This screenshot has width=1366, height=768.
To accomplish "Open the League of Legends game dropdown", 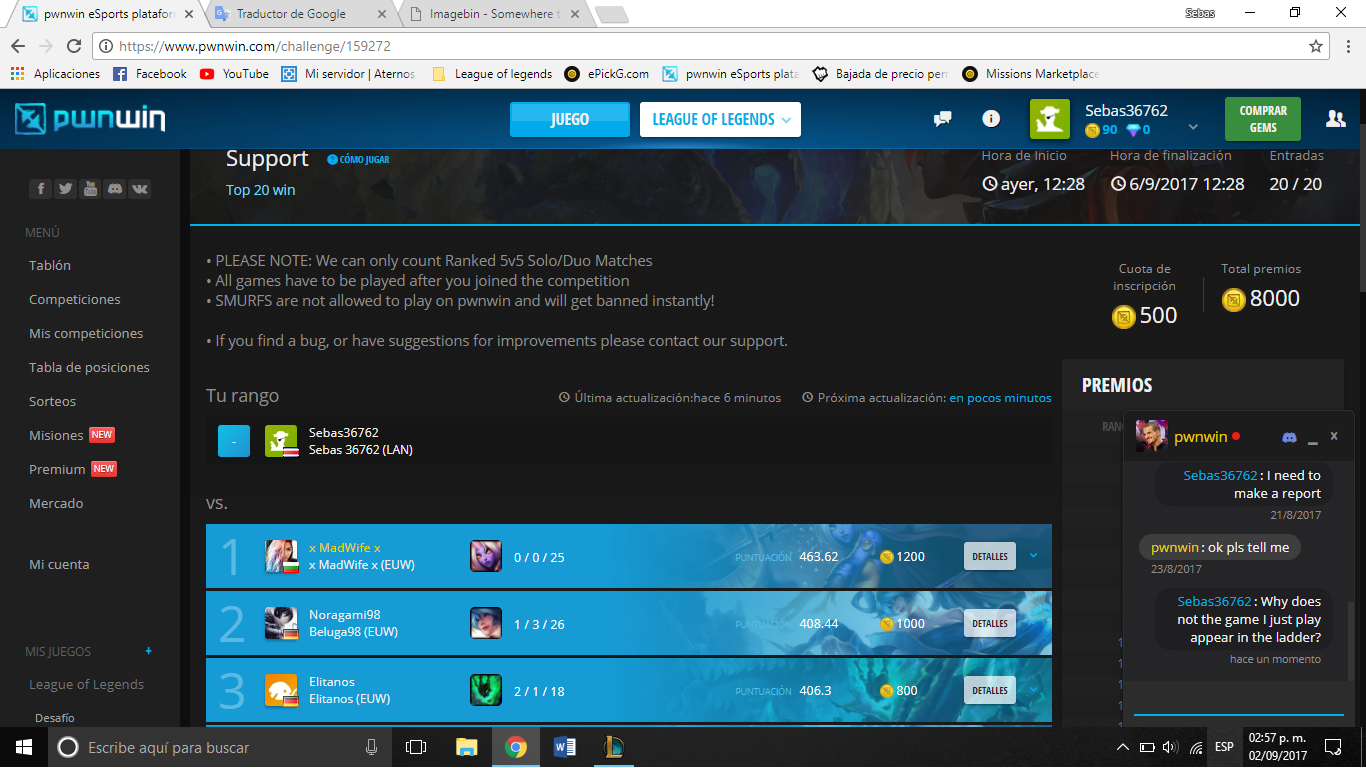I will click(x=720, y=119).
